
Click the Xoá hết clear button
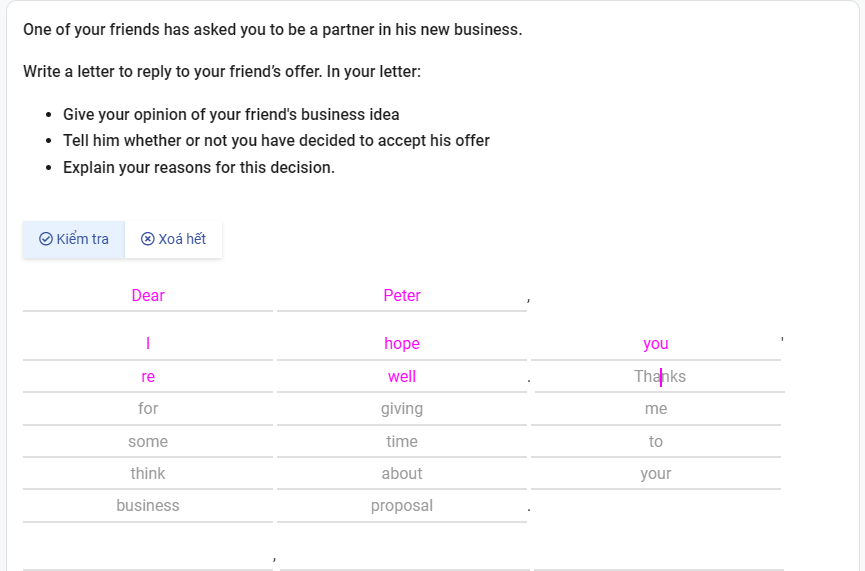click(173, 239)
